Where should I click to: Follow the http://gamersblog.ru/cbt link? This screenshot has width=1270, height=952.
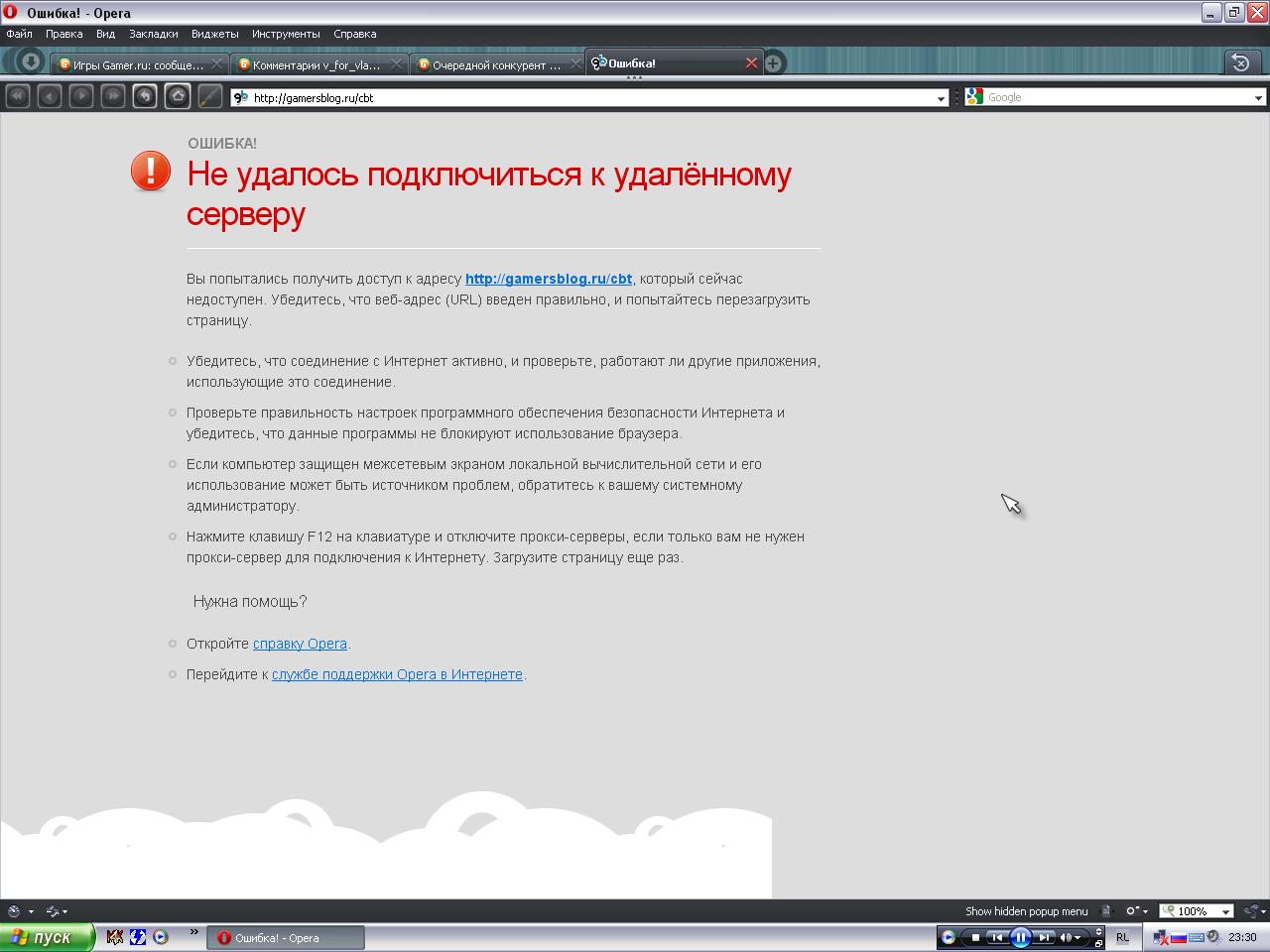(549, 279)
